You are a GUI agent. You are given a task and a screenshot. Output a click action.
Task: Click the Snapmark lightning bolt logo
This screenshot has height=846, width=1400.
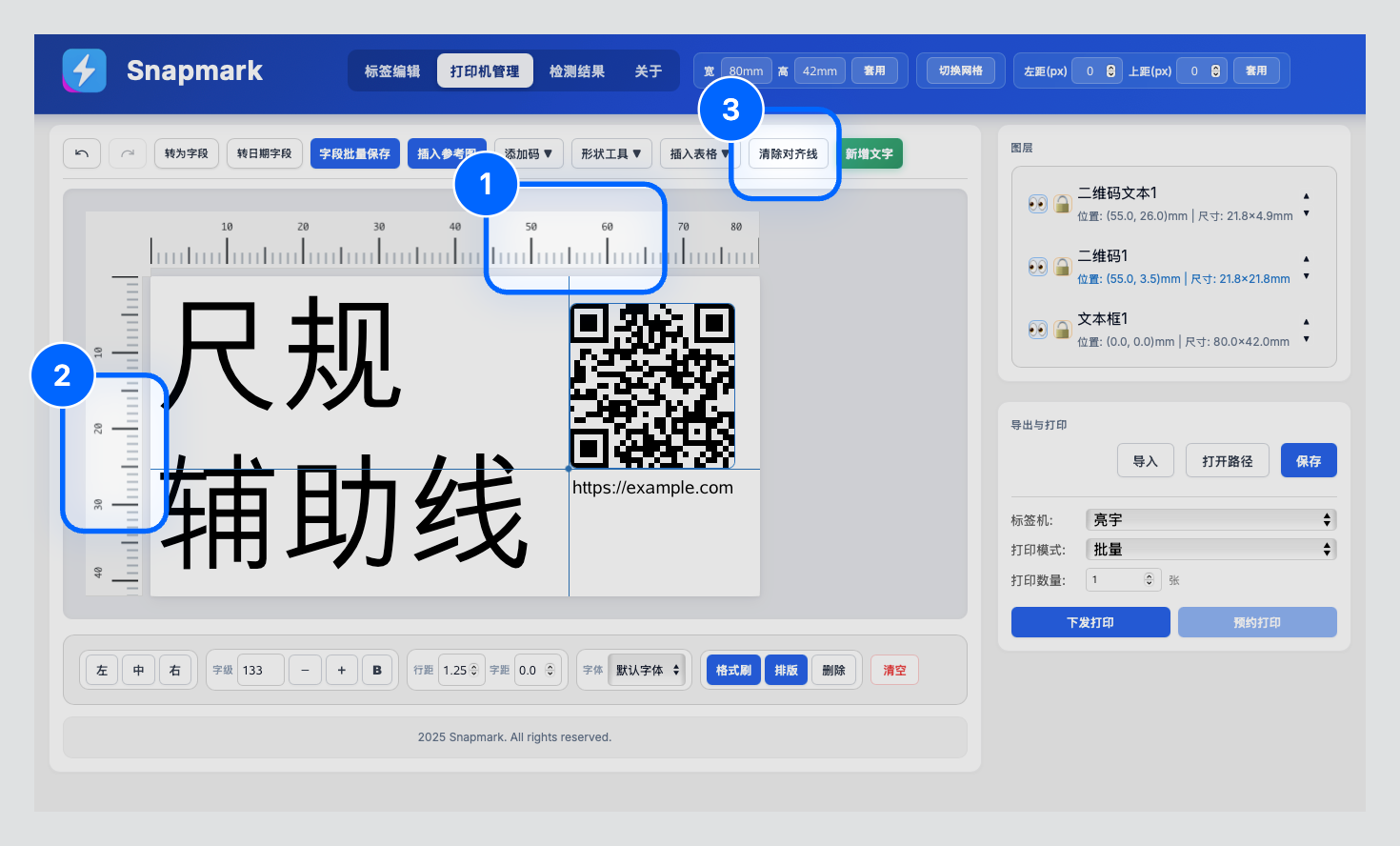click(84, 70)
